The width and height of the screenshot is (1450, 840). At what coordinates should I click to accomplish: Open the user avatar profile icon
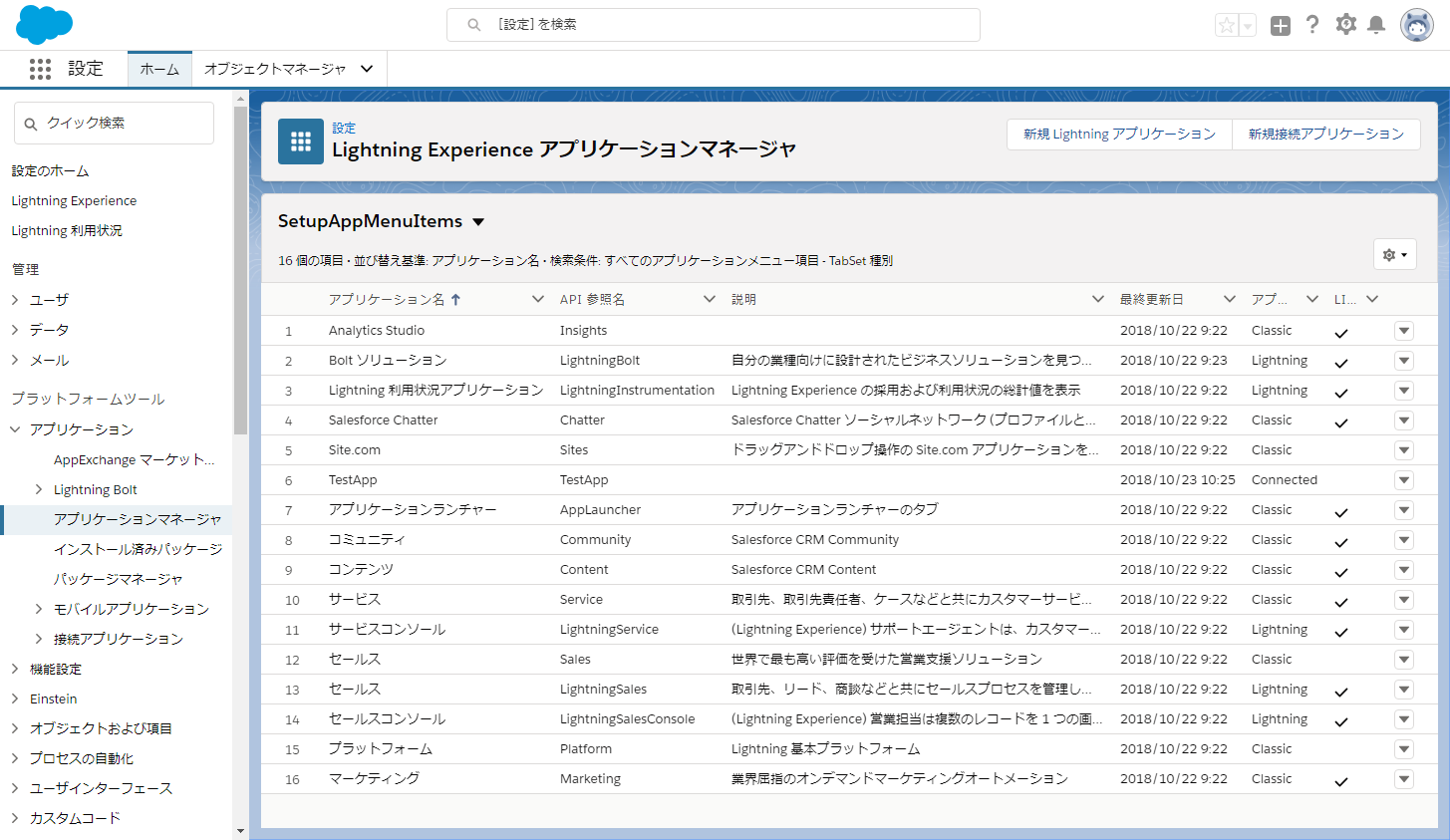click(x=1416, y=25)
